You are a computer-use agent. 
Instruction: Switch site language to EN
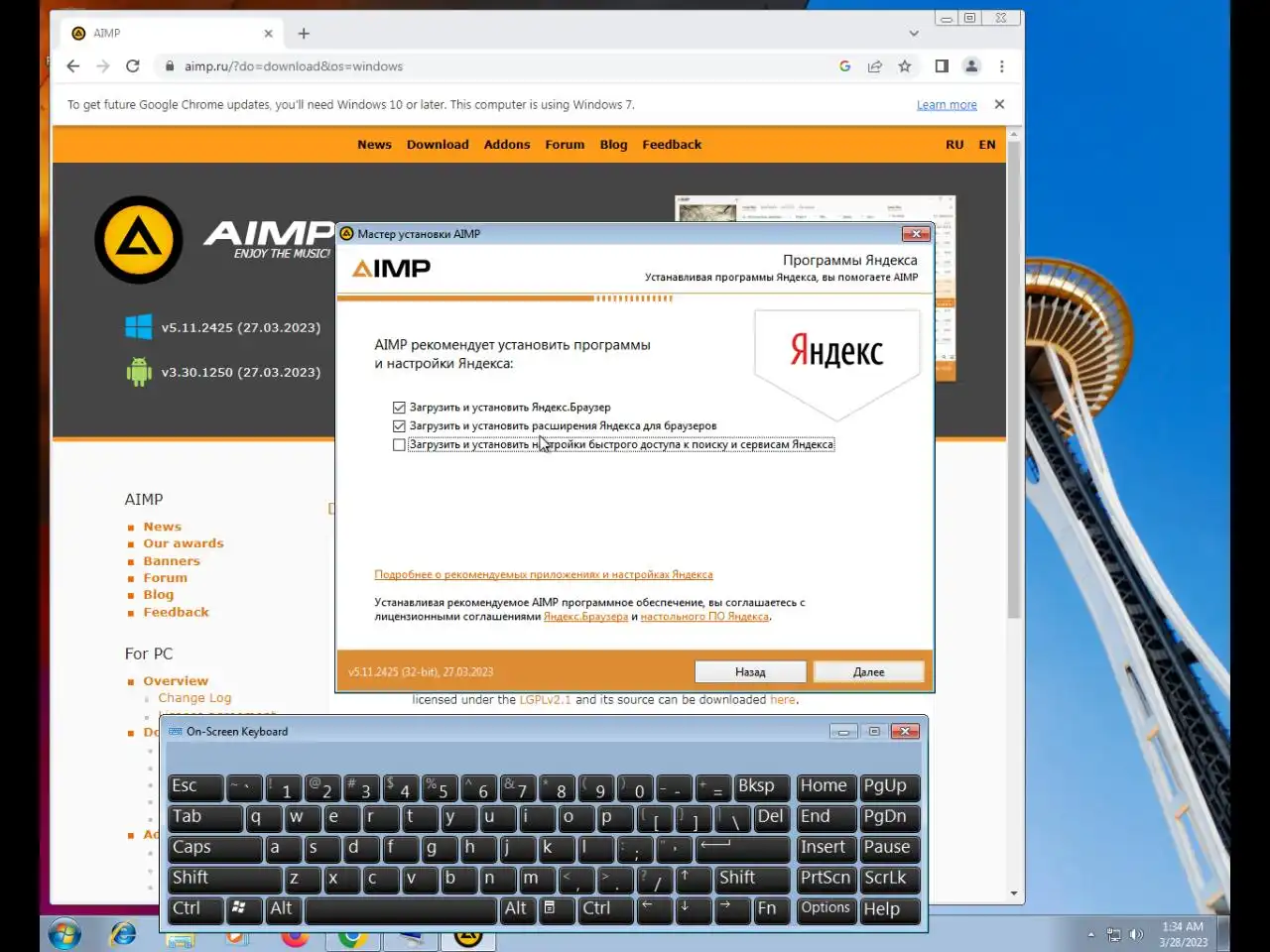[x=987, y=145]
